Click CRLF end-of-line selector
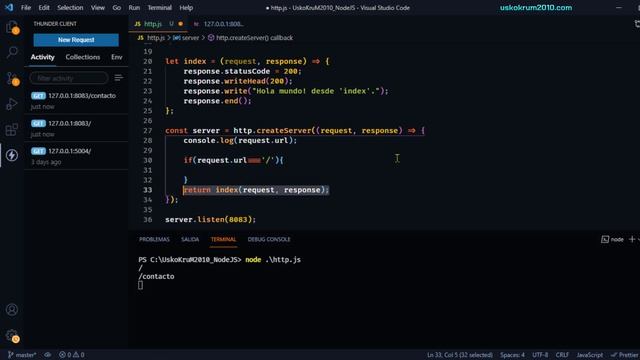Screen dimensions: 640x360 tap(562, 355)
